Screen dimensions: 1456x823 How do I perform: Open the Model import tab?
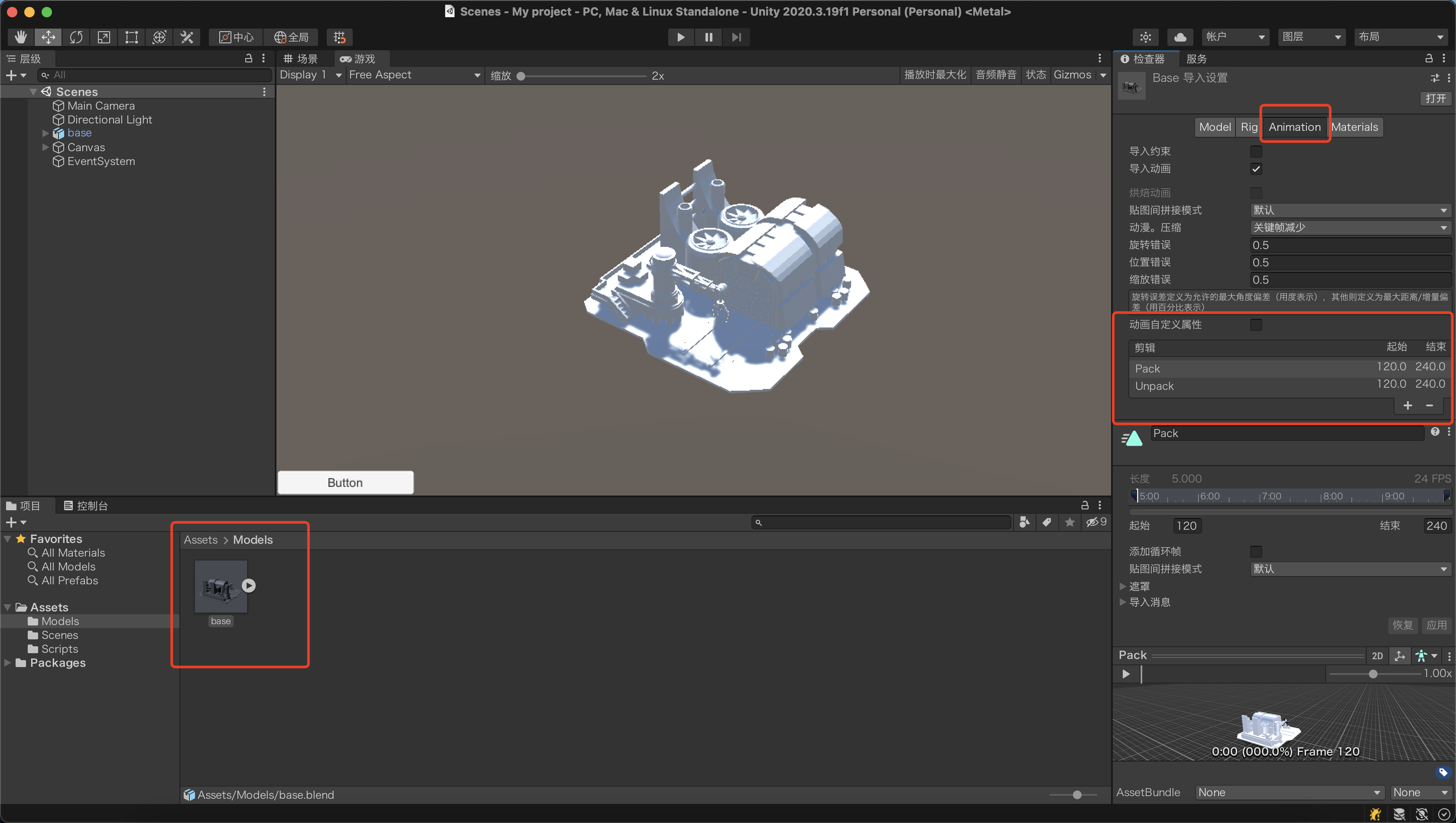[x=1215, y=127]
